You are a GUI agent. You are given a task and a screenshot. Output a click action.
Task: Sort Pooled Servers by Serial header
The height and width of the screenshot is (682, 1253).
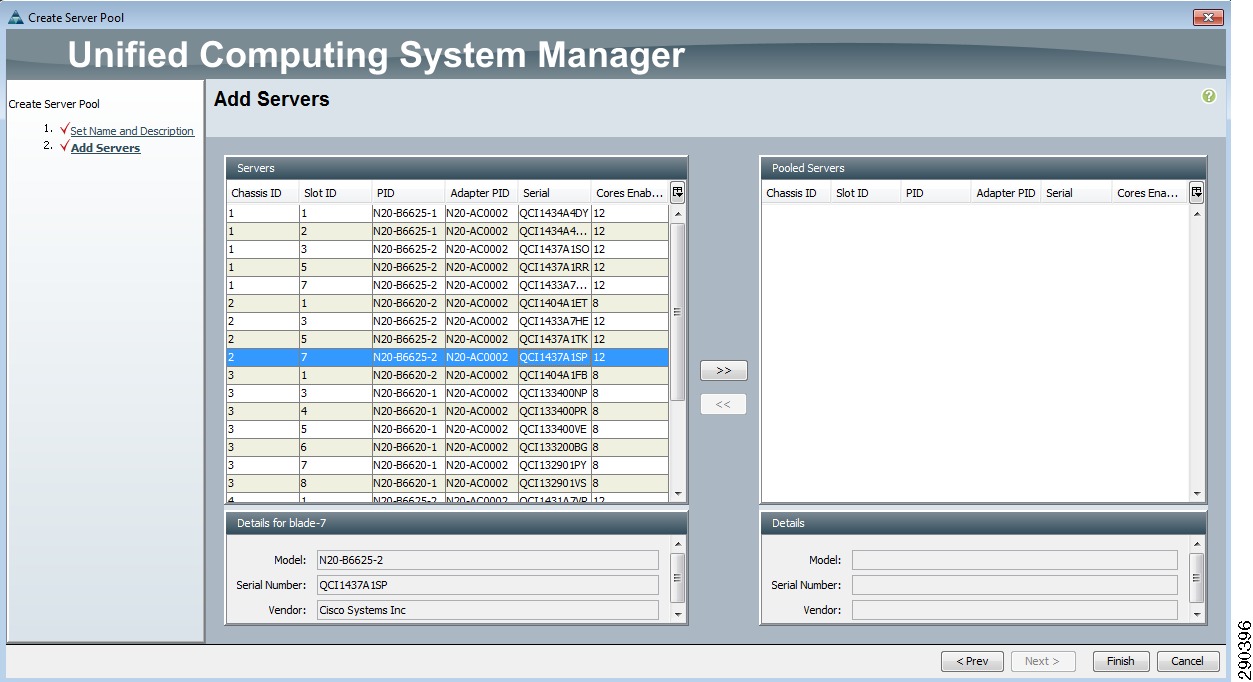(1077, 193)
